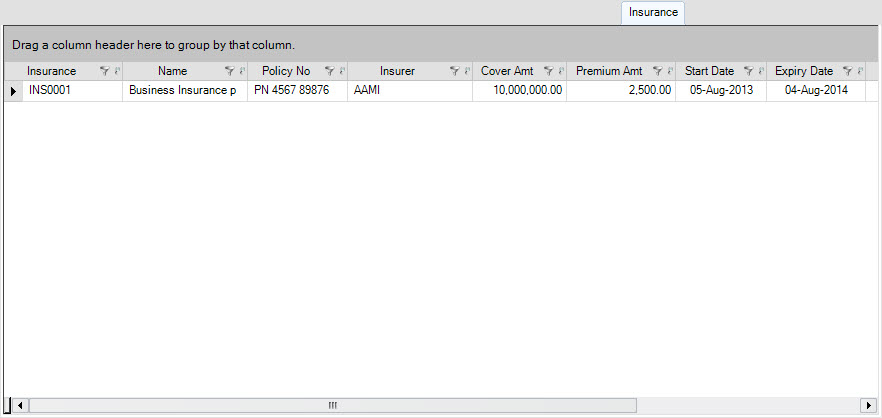Select the row indicator arrow for INS0001
This screenshot has width=882, height=418.
14,91
